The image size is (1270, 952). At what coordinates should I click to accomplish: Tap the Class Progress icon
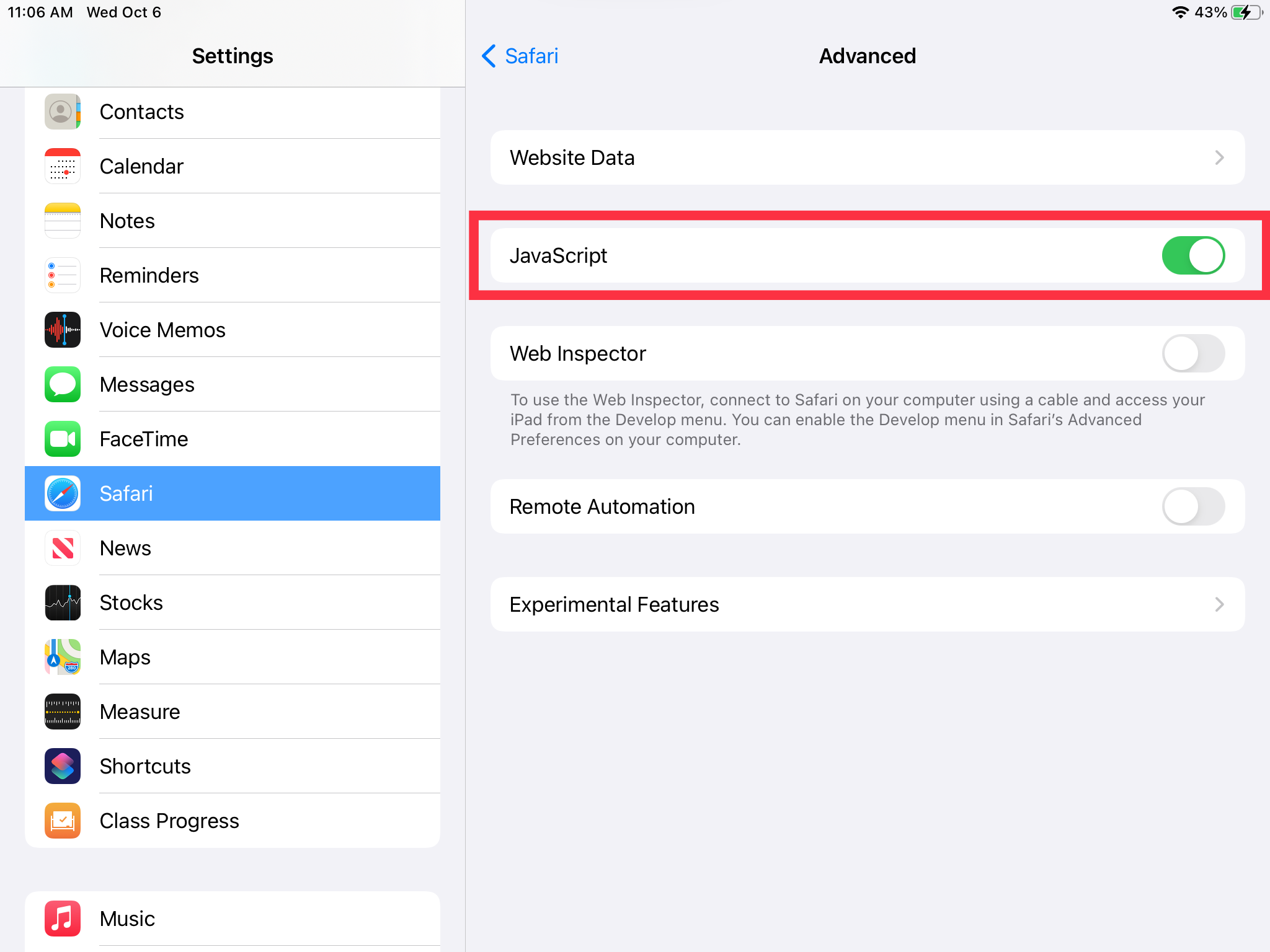[63, 821]
